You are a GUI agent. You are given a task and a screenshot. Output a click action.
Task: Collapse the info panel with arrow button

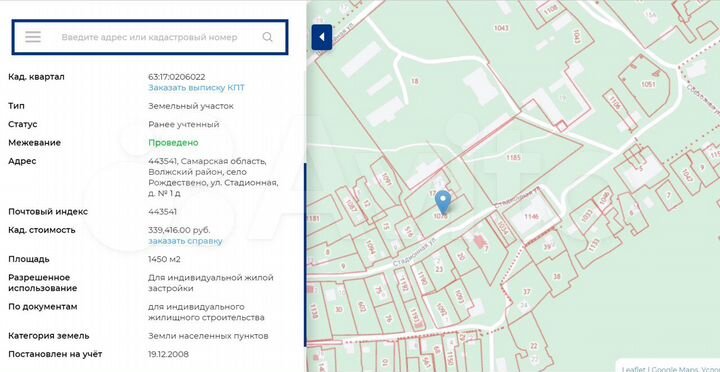pos(322,37)
